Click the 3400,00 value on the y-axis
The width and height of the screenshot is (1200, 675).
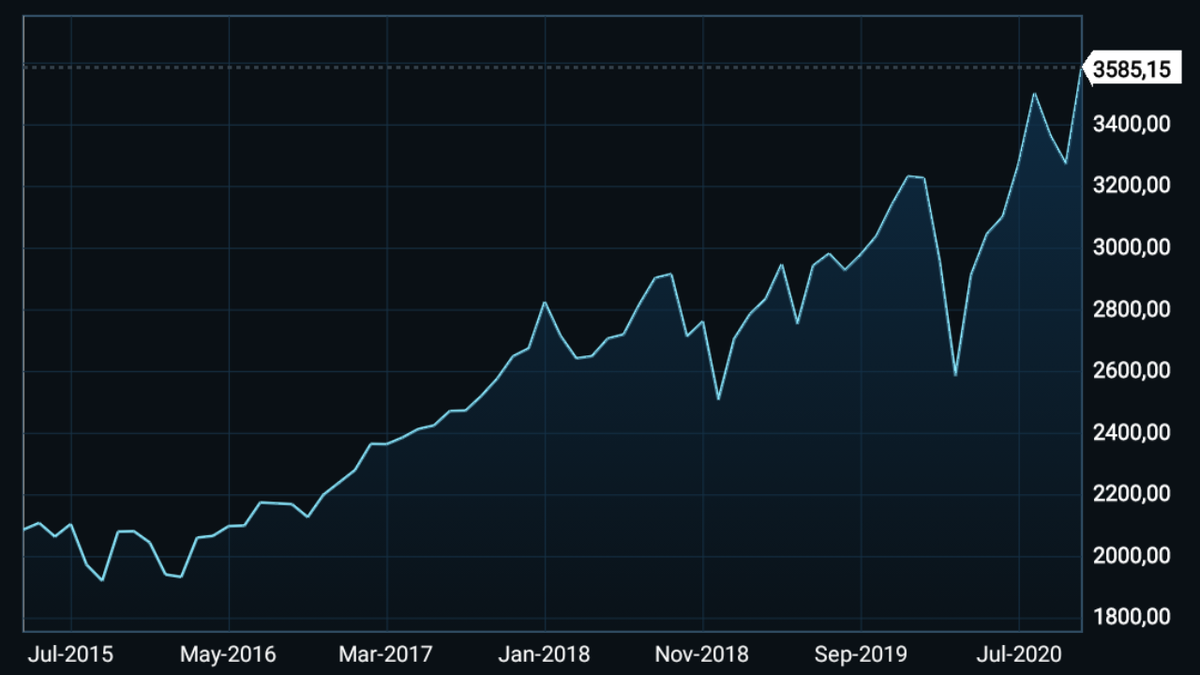point(1131,124)
